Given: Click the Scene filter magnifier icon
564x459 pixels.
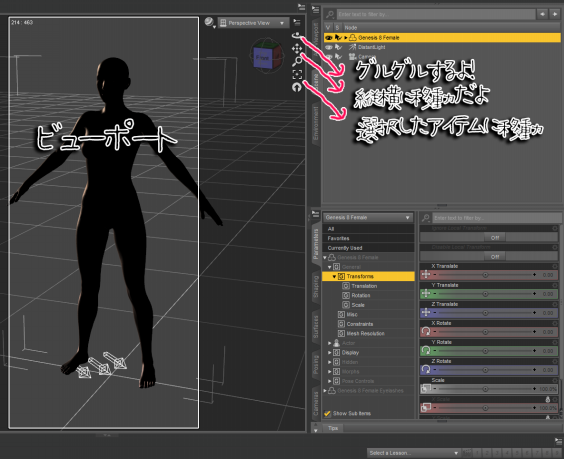Looking at the screenshot, I should point(329,14).
